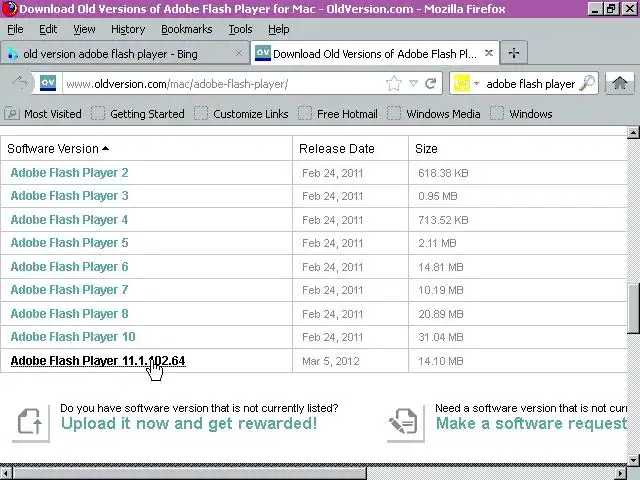Image resolution: width=640 pixels, height=480 pixels.
Task: Close the OldVersion download tab
Action: point(489,53)
